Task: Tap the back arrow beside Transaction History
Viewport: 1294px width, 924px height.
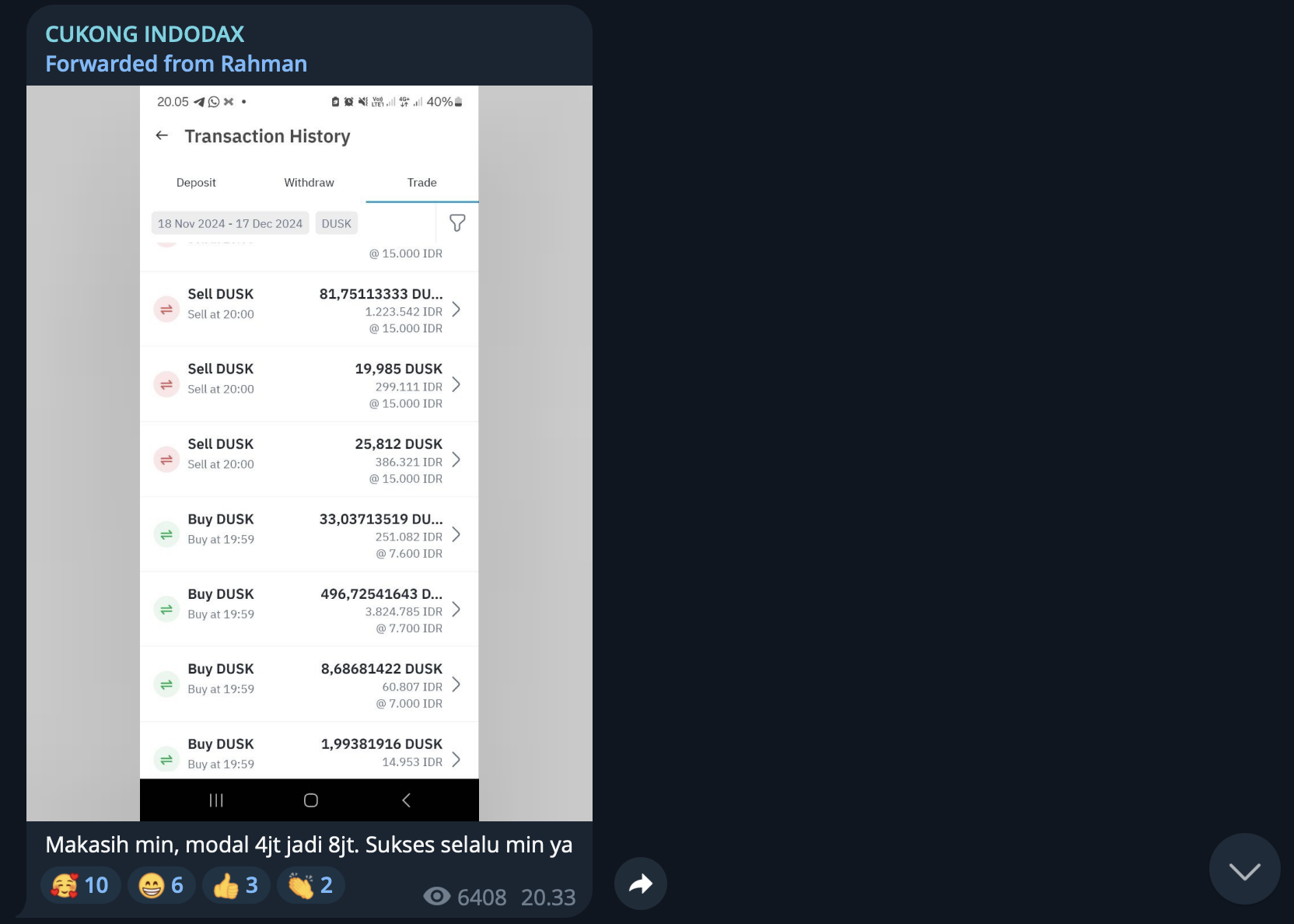Action: [162, 135]
